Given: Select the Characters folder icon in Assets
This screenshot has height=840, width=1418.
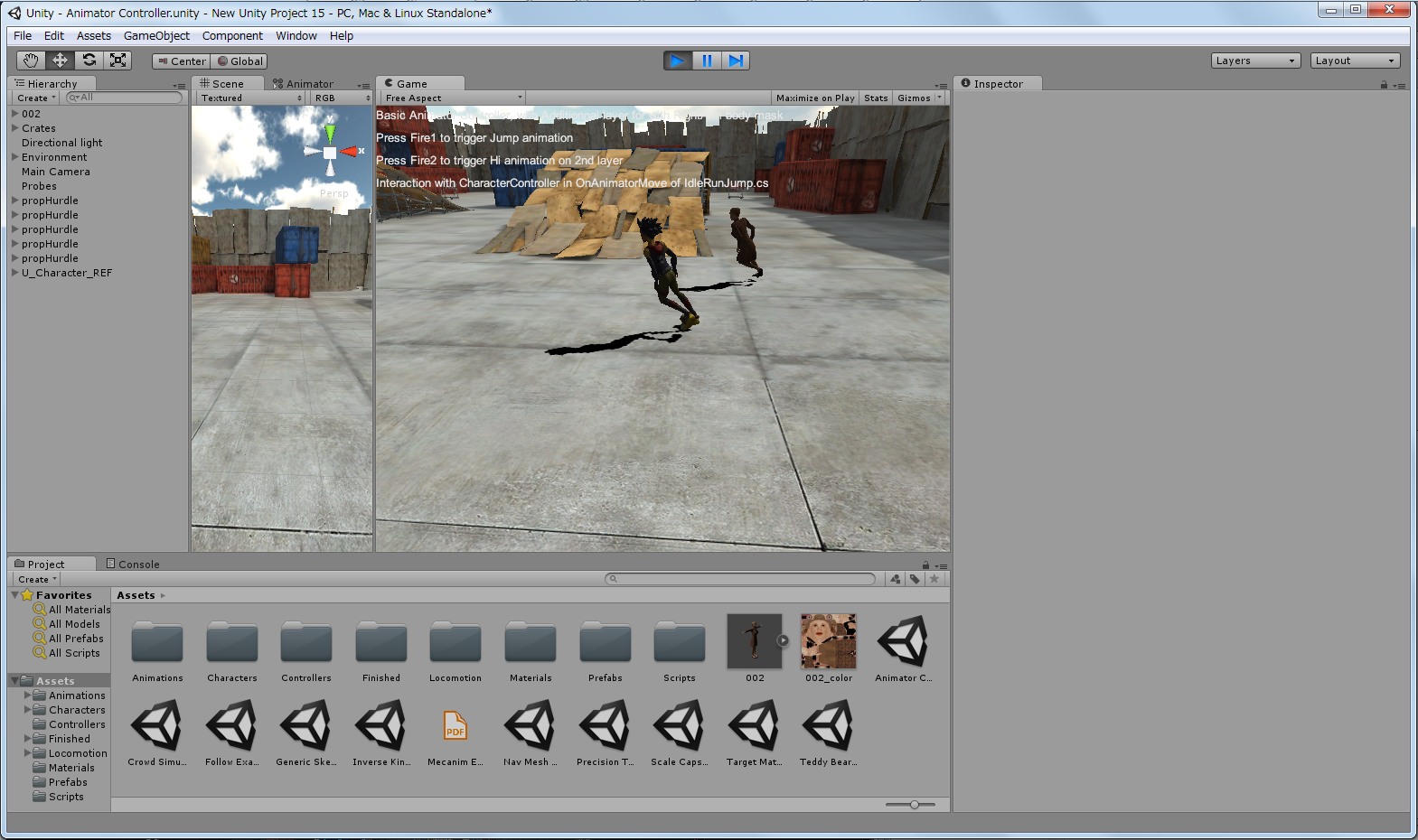Looking at the screenshot, I should coord(232,641).
